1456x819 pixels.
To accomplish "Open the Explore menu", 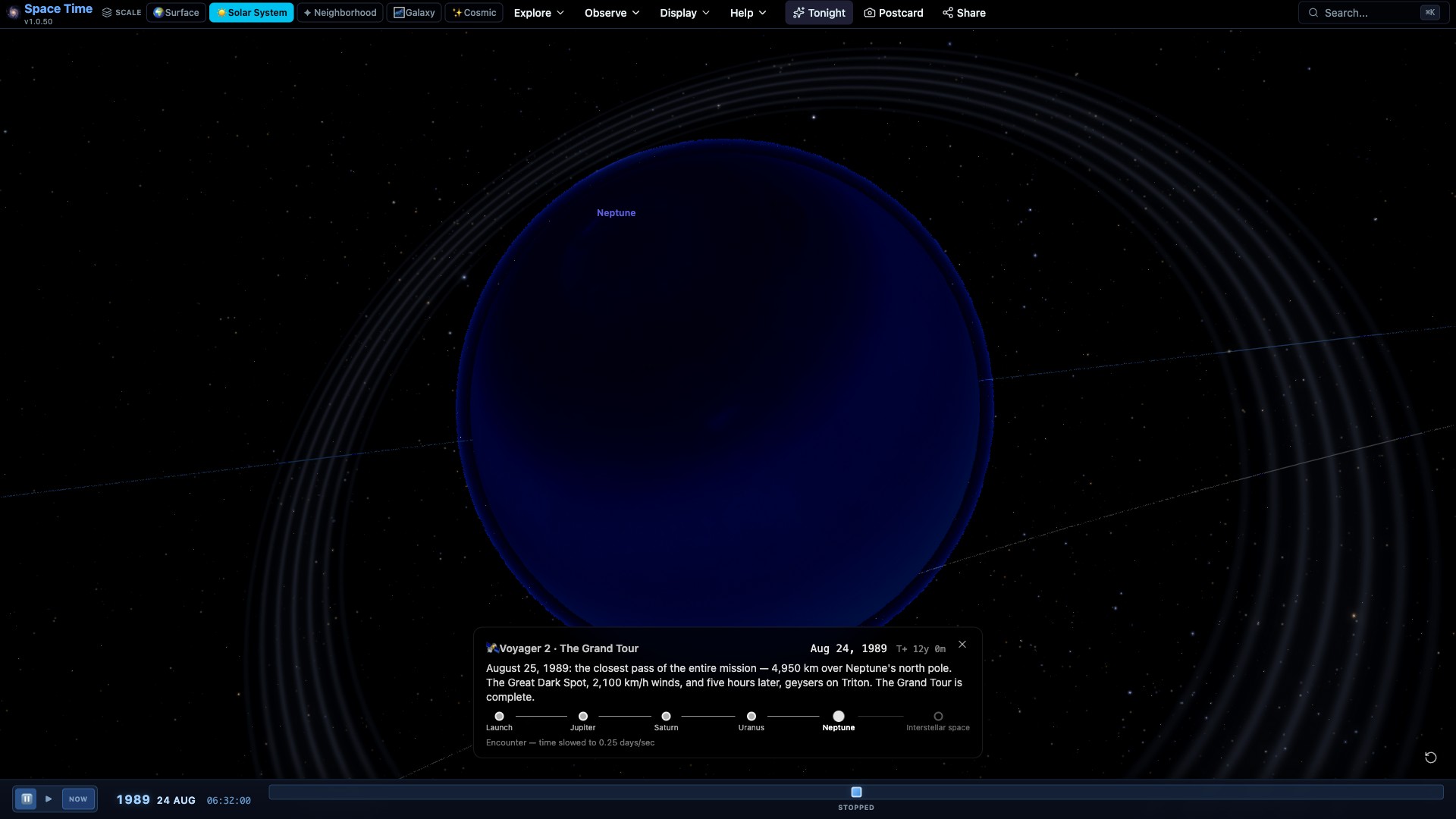I will (539, 13).
